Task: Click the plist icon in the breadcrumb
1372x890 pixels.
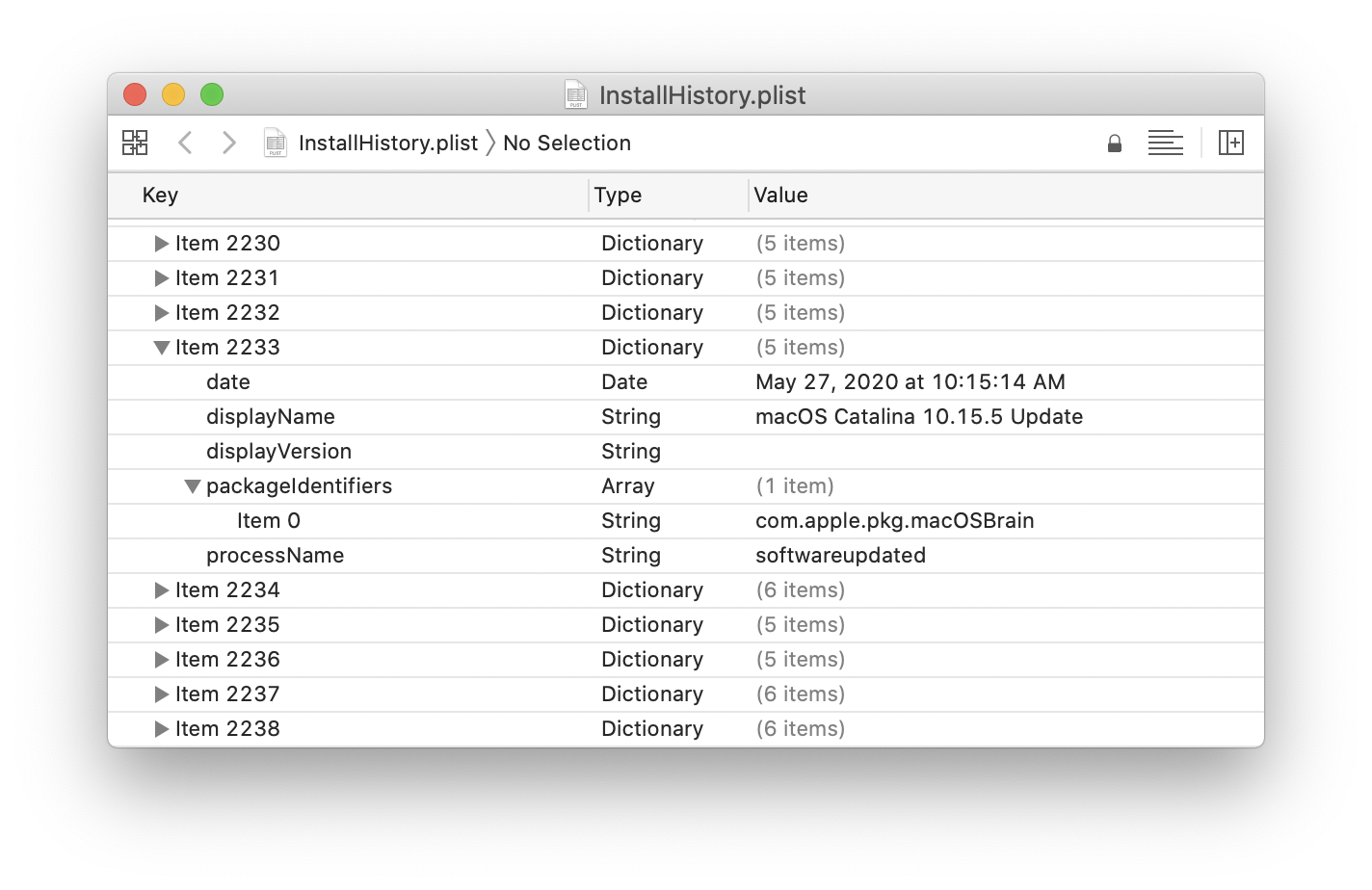Action: 276,143
